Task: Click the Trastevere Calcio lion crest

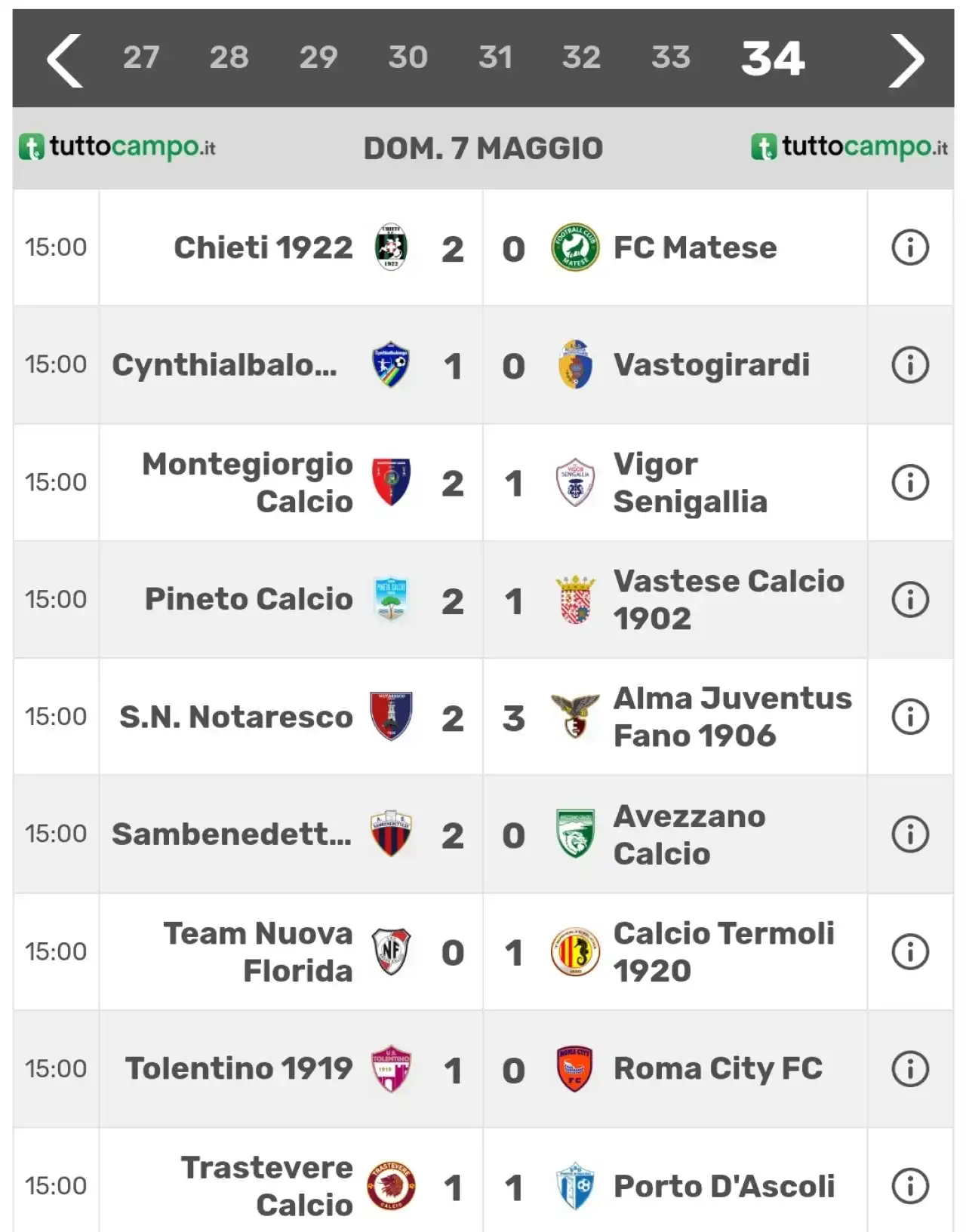Action: (391, 1186)
